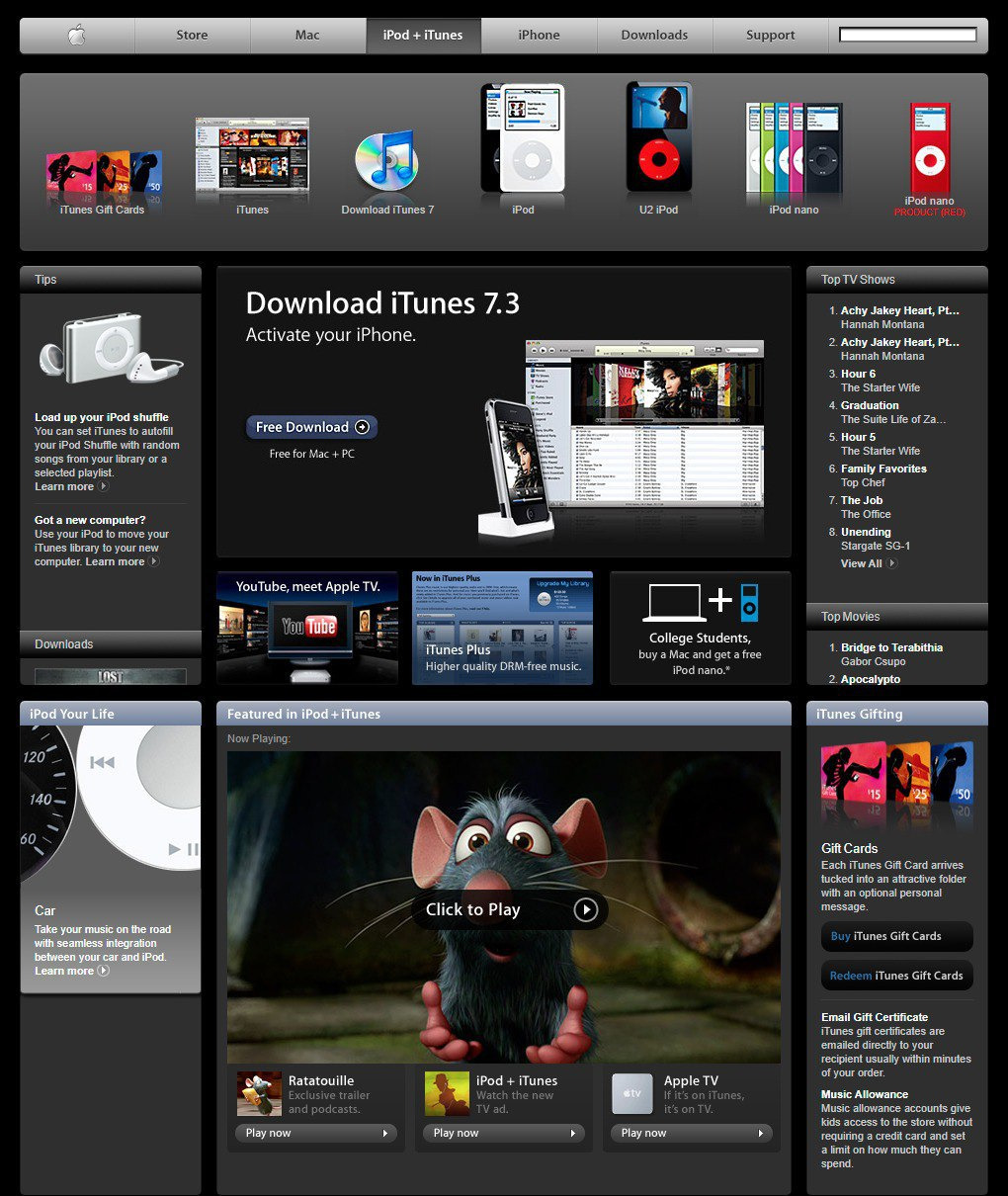Click the play circle icon on Ratatouille video

586,909
